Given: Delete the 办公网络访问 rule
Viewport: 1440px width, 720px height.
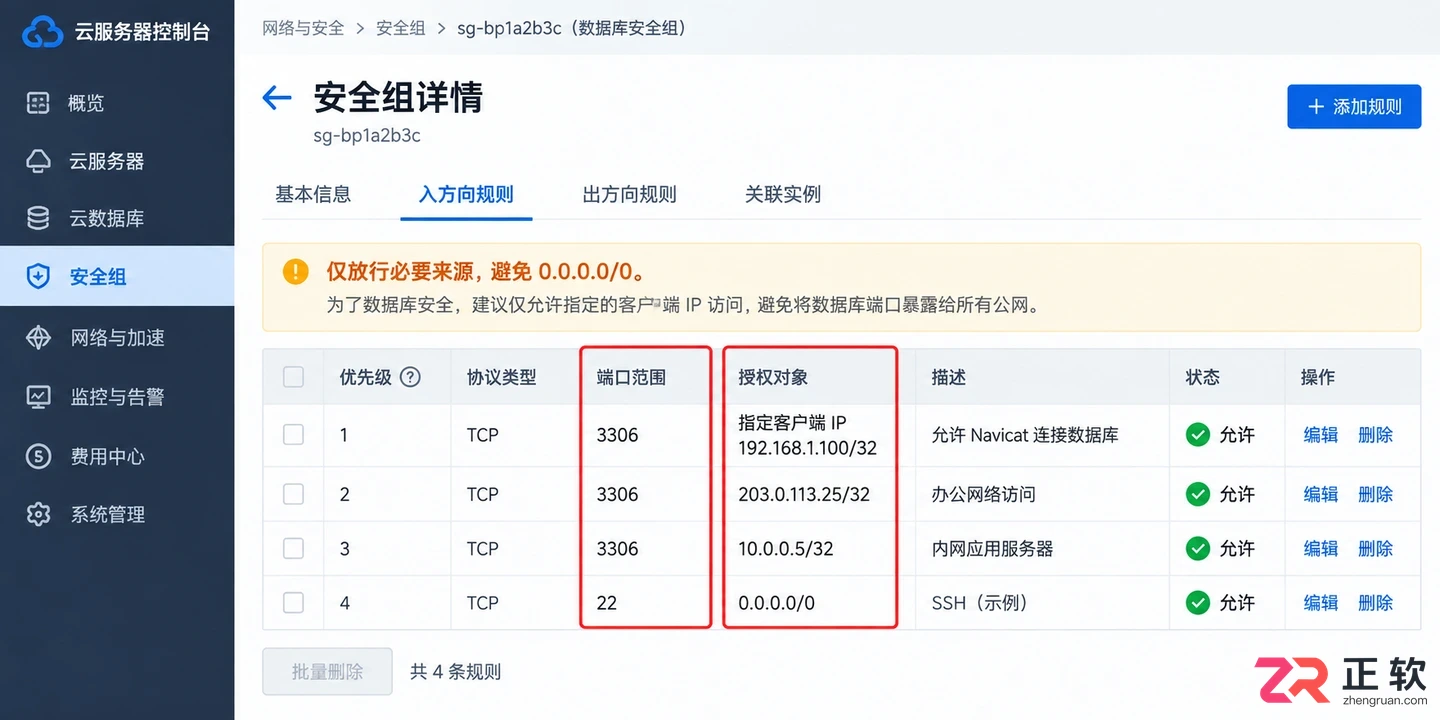Looking at the screenshot, I should 1376,494.
